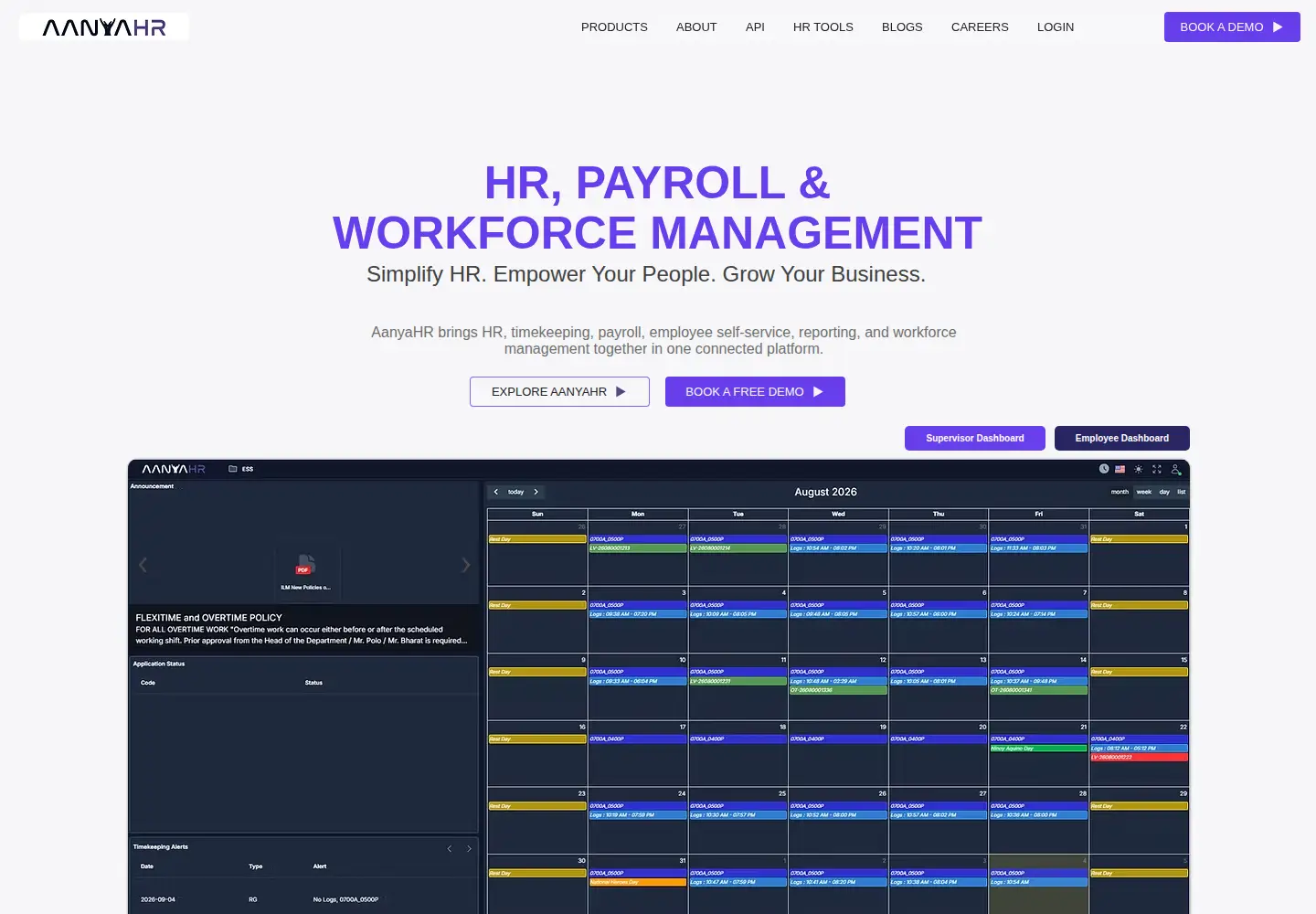Show next Timekeeping Alerts page
The image size is (1316, 914).
click(470, 849)
